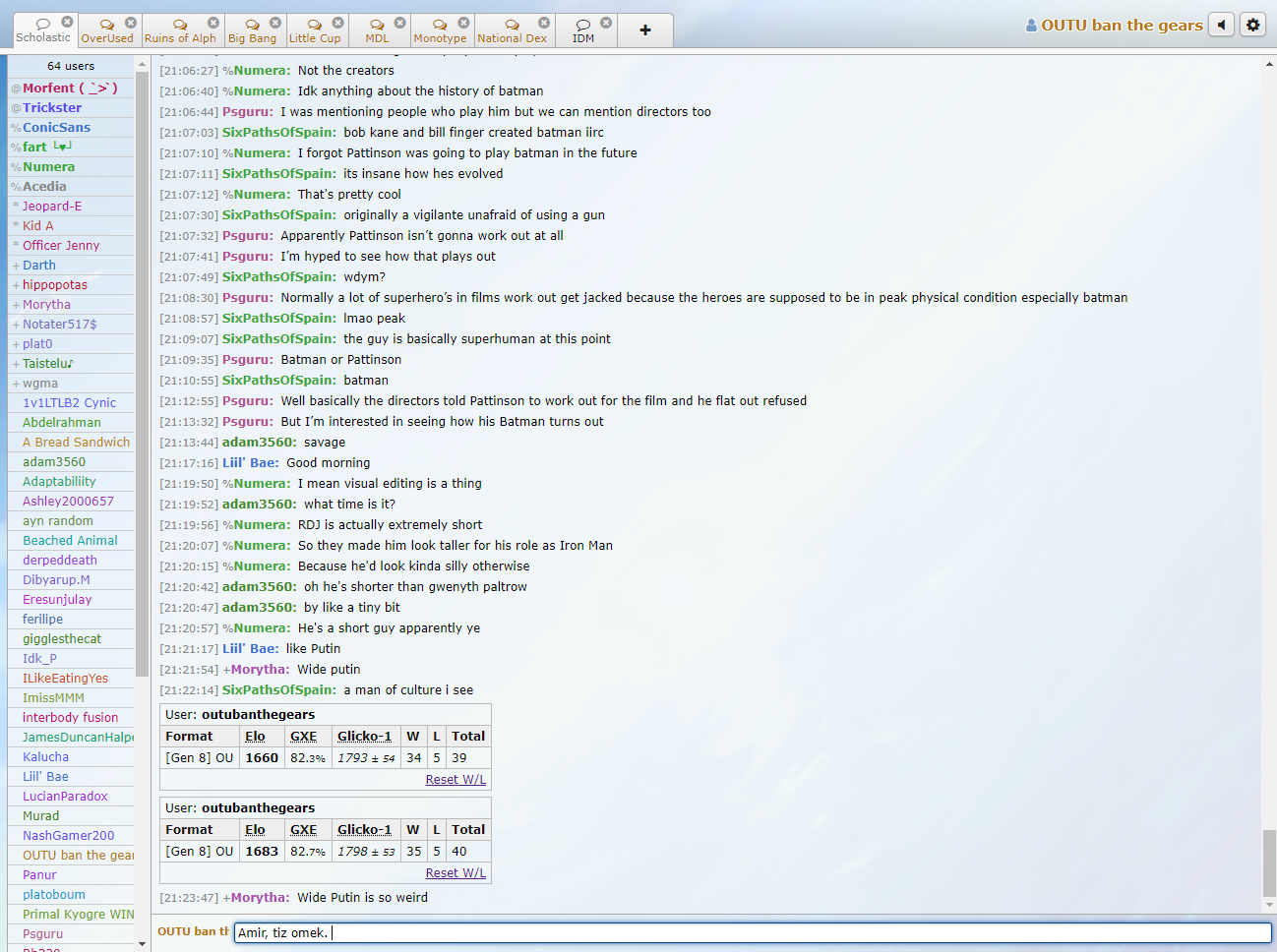Click the close icon on National Dex tab
This screenshot has width=1277, height=952.
[544, 23]
